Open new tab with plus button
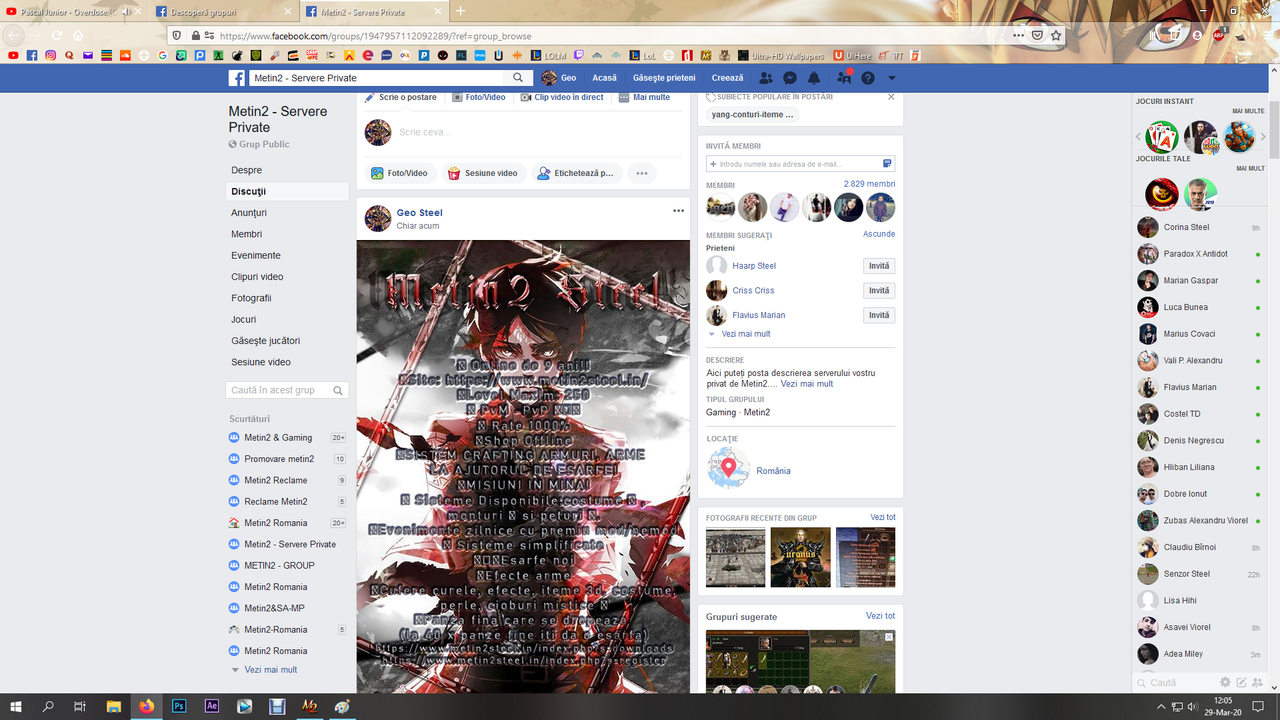 [x=460, y=11]
